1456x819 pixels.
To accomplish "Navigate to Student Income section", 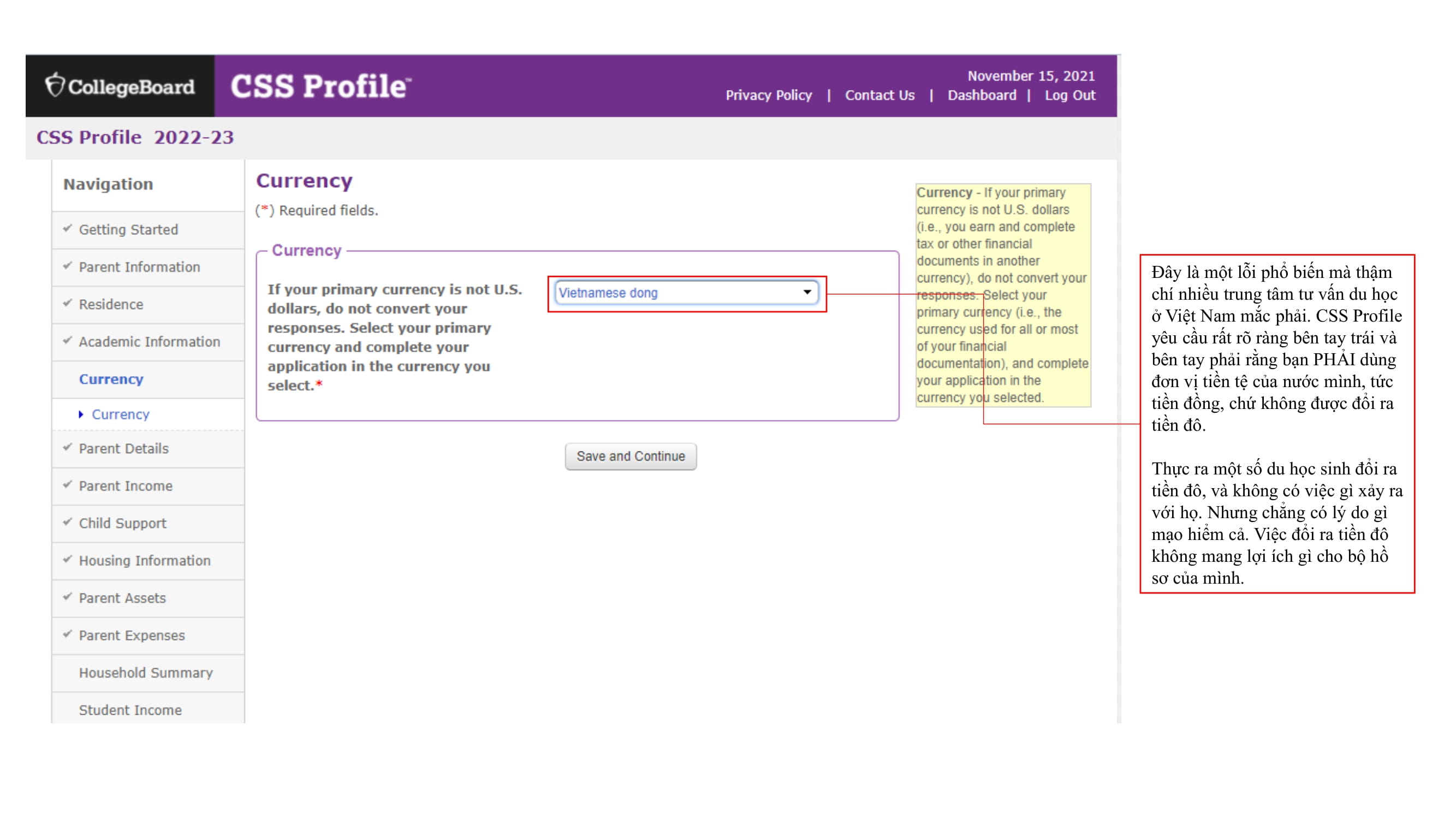I will (x=130, y=710).
